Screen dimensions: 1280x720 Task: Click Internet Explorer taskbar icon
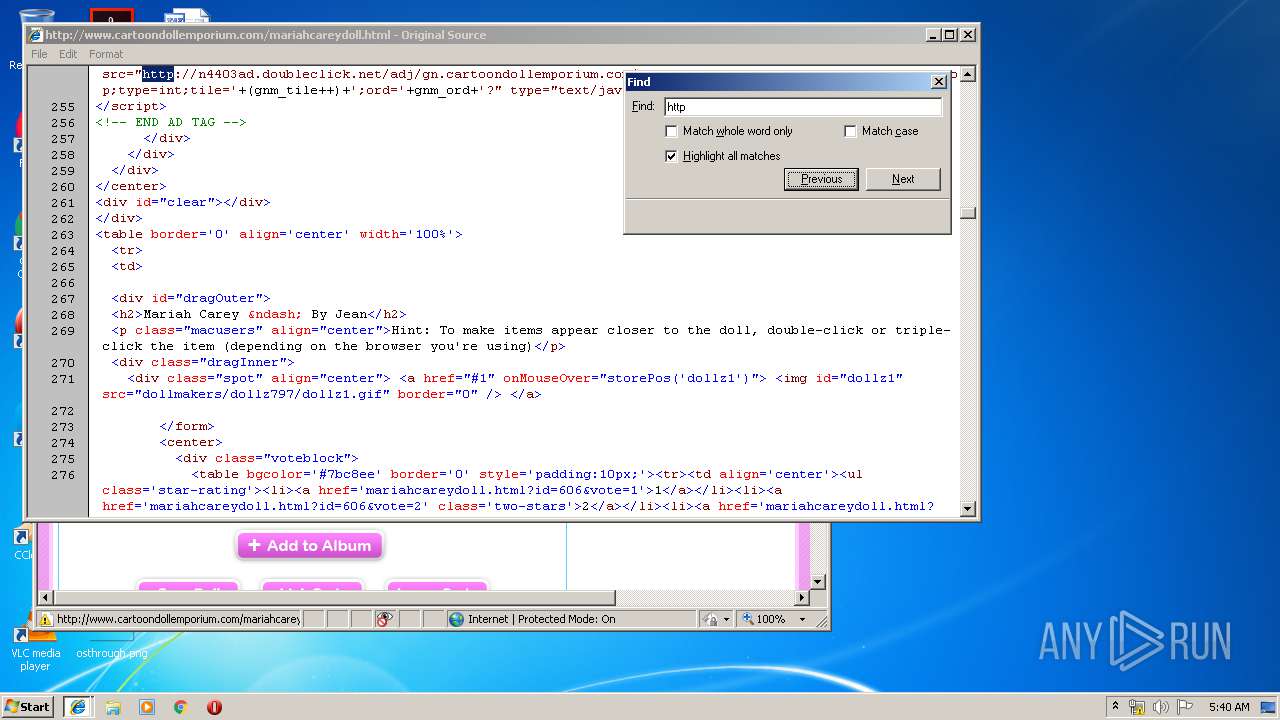coord(78,707)
